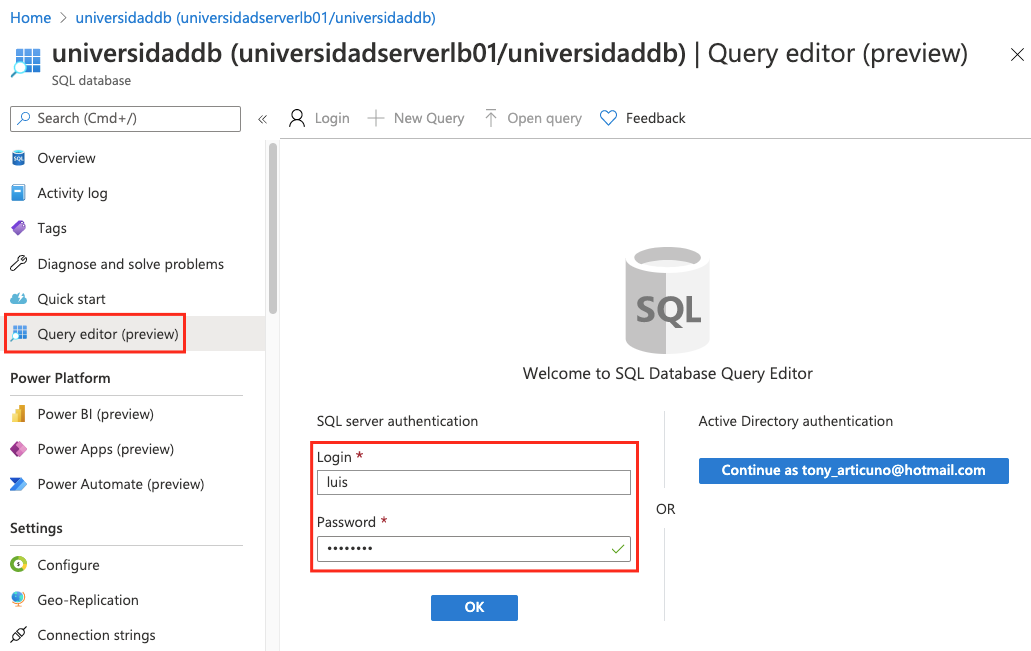Start a New Query from the toolbar
Image resolution: width=1031 pixels, height=651 pixels.
click(416, 117)
